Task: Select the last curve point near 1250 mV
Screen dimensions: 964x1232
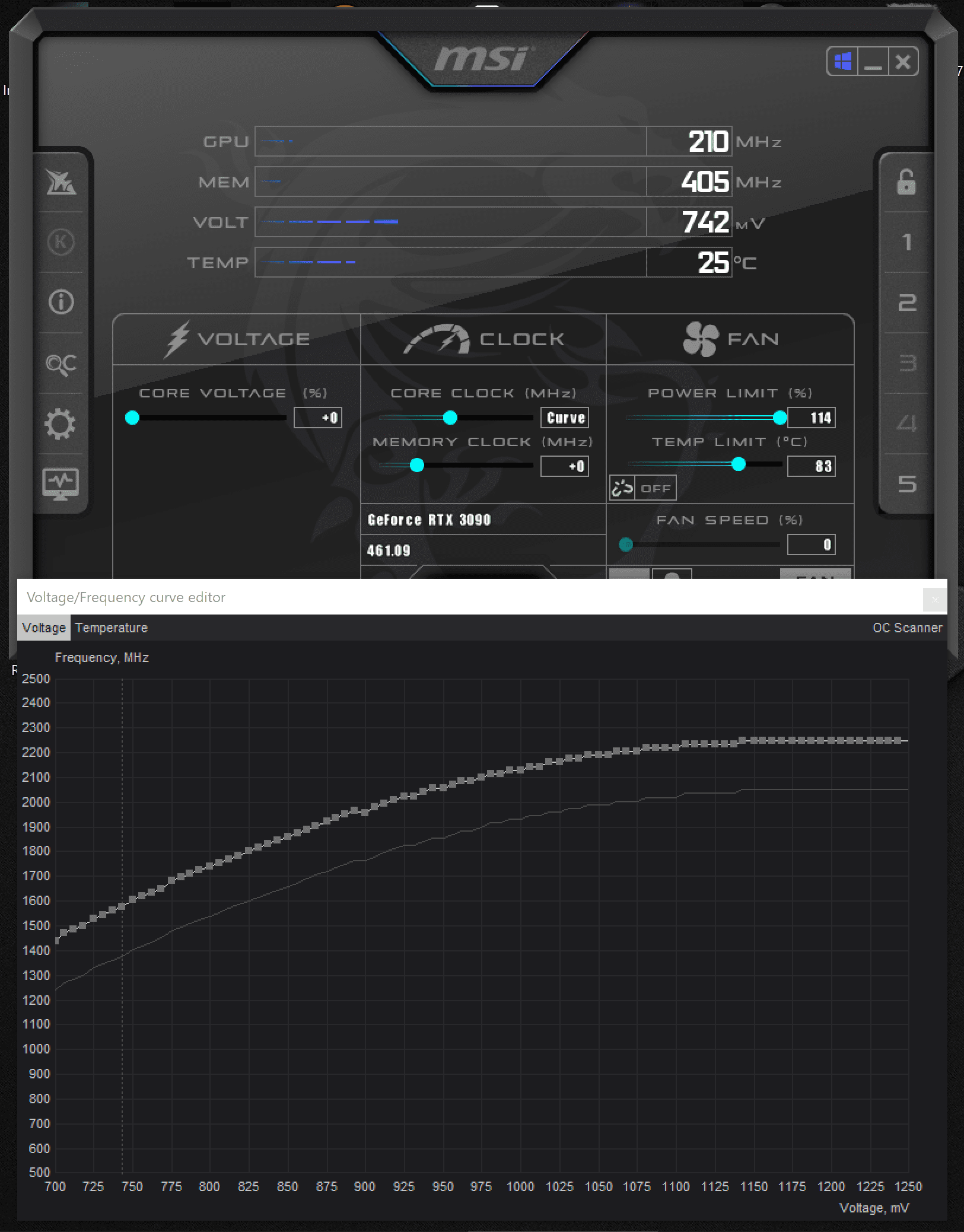Action: coord(899,740)
